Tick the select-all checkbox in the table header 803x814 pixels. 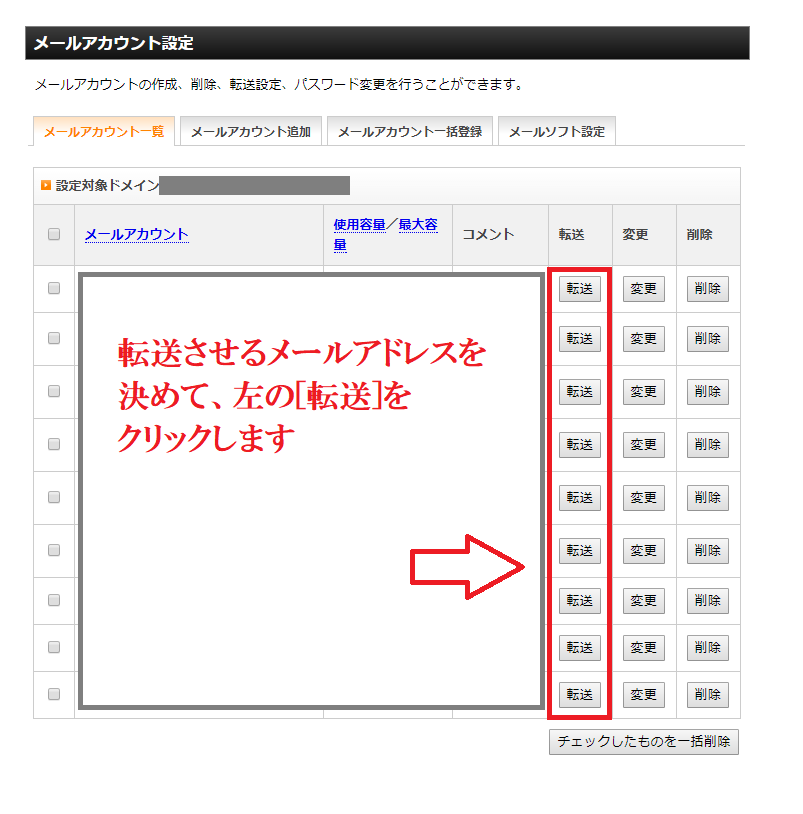click(54, 234)
